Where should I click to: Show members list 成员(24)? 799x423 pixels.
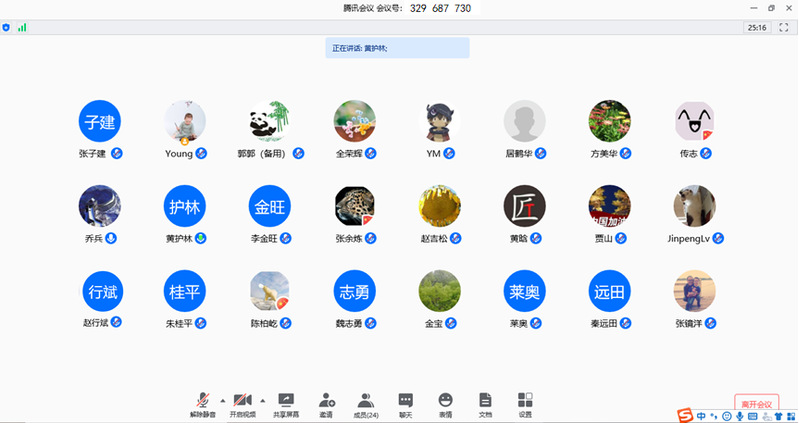[x=366, y=402]
